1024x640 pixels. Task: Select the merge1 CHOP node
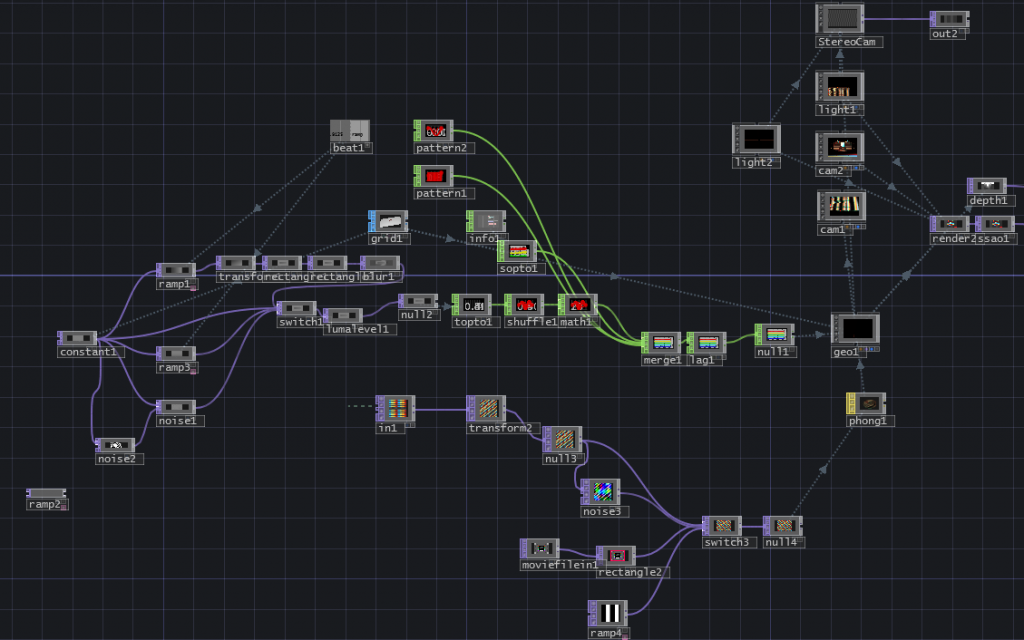click(x=661, y=342)
